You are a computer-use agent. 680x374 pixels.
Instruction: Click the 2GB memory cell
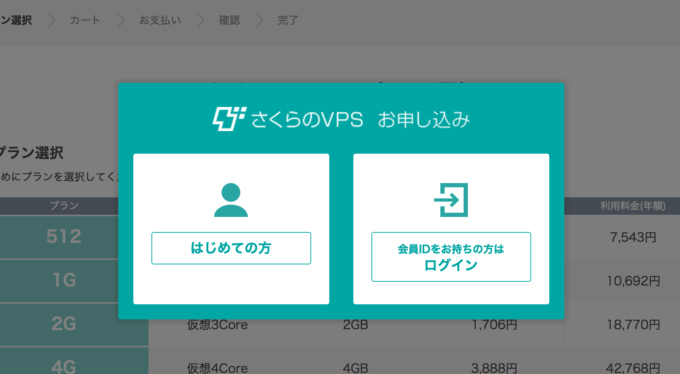point(356,325)
